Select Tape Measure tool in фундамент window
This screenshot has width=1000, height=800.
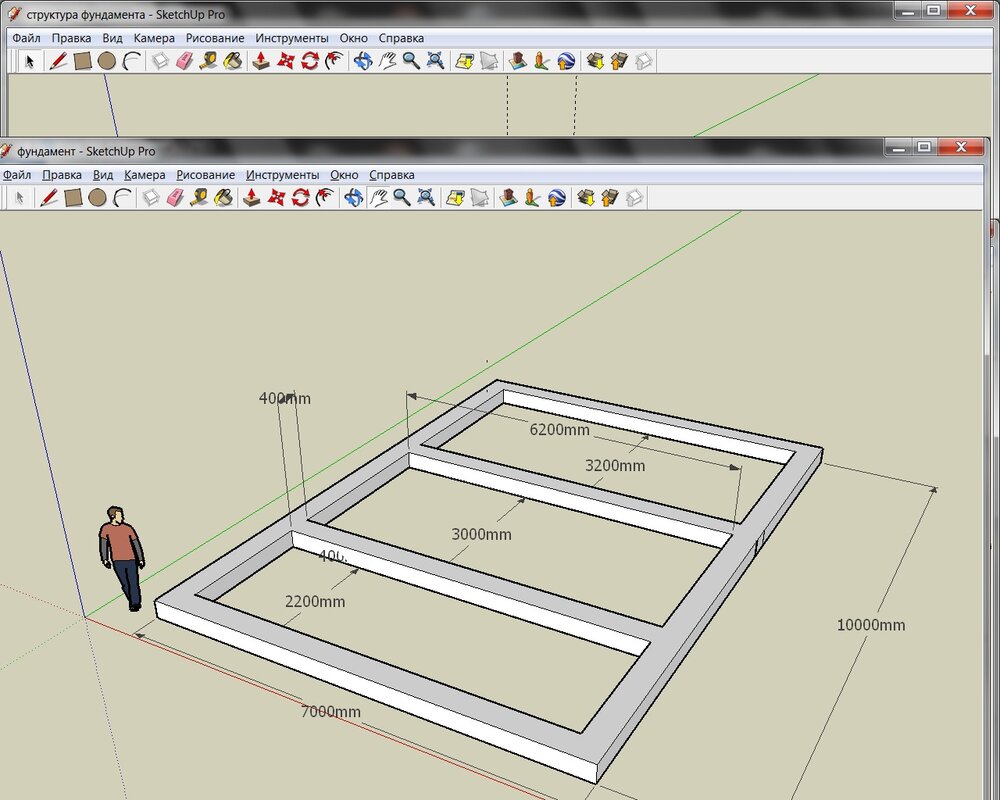199,198
